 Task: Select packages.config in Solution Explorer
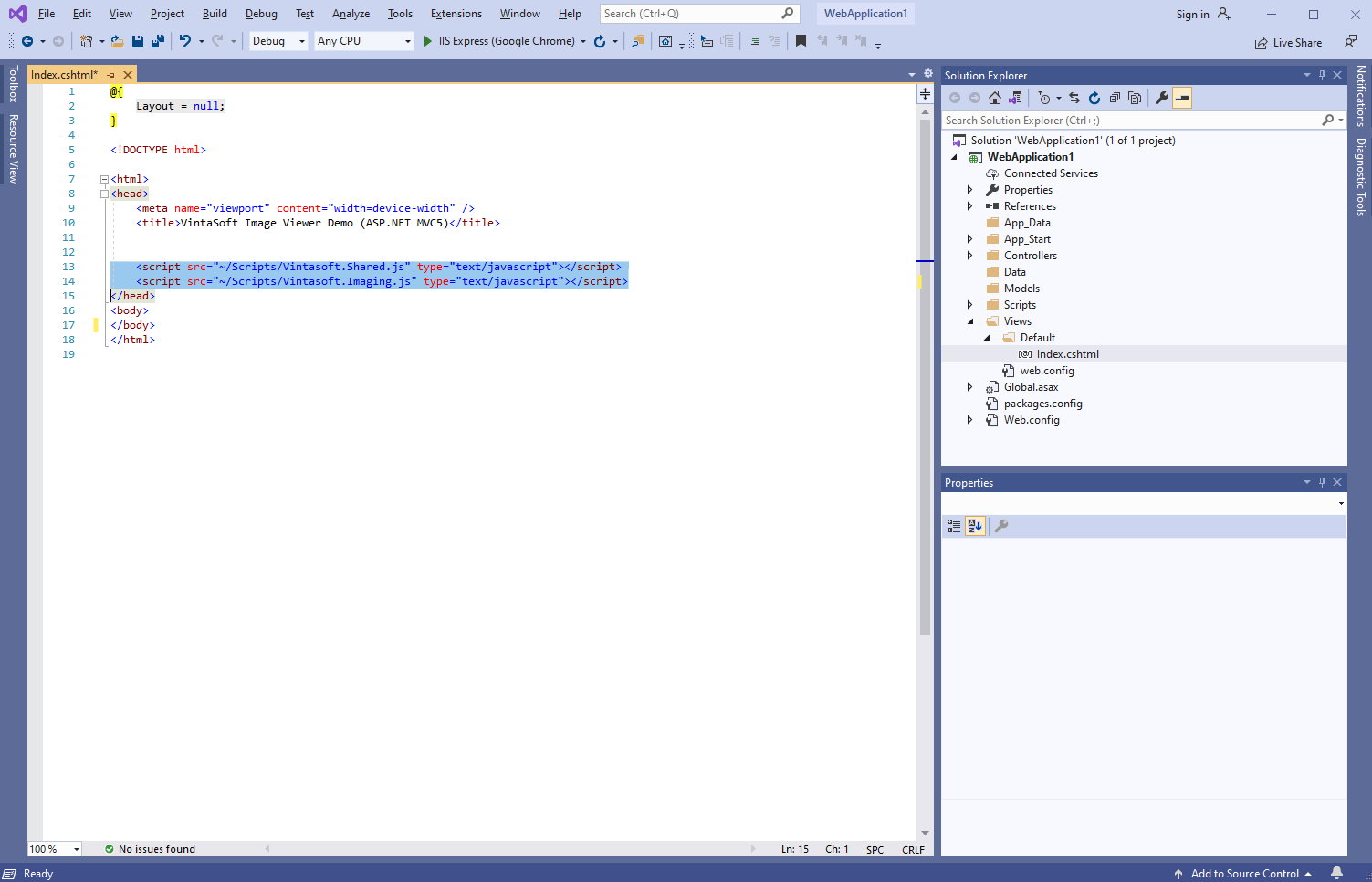point(1042,404)
